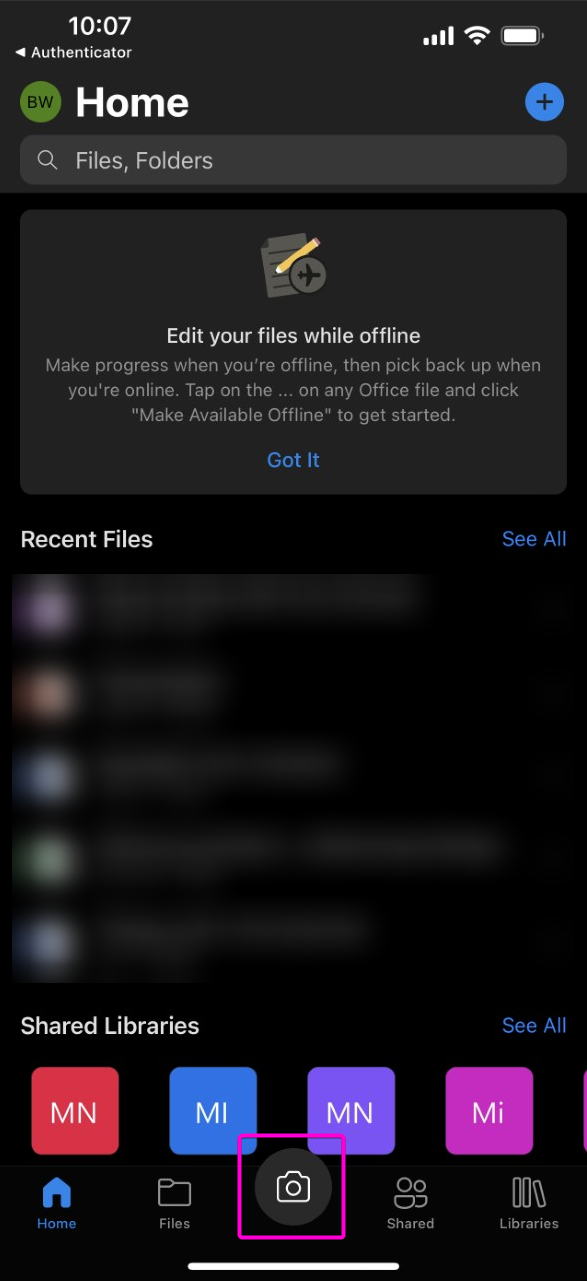
Task: Tap the magnifier search icon
Action: [x=47, y=160]
